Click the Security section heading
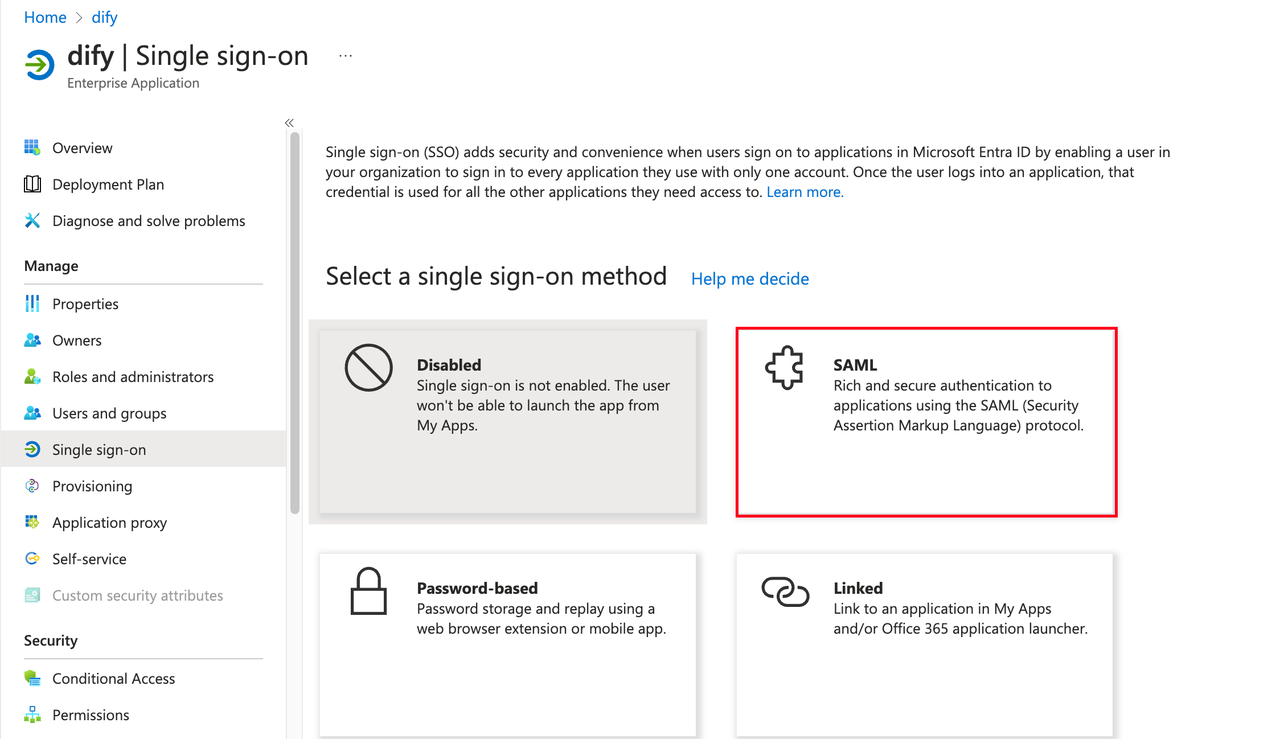The height and width of the screenshot is (739, 1280). 51,640
